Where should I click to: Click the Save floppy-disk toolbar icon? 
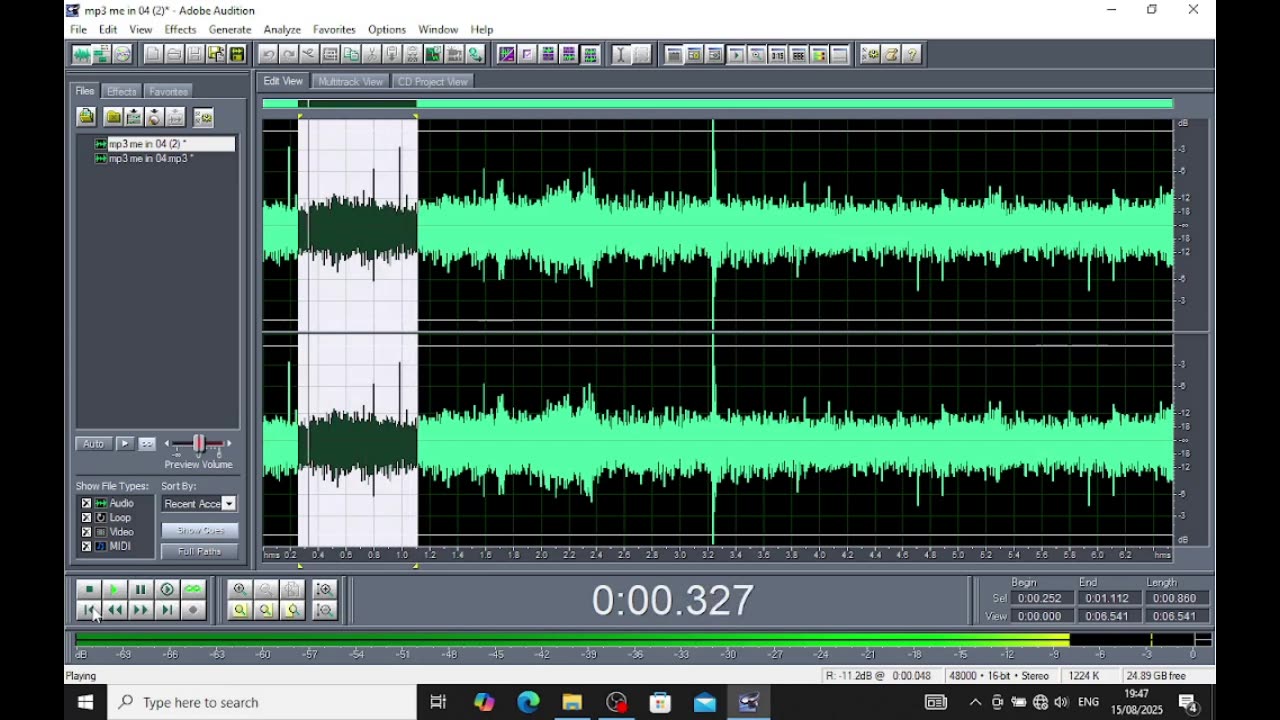[x=195, y=54]
